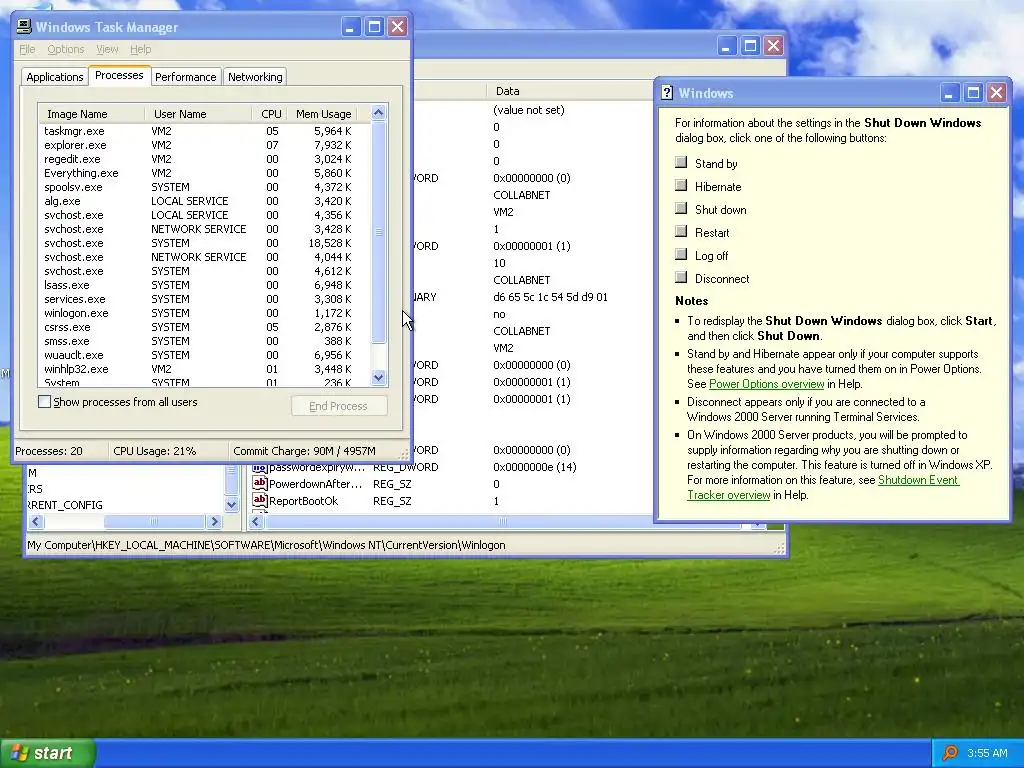Open the Windows Start button
Screen dimensions: 1024x768
48,753
